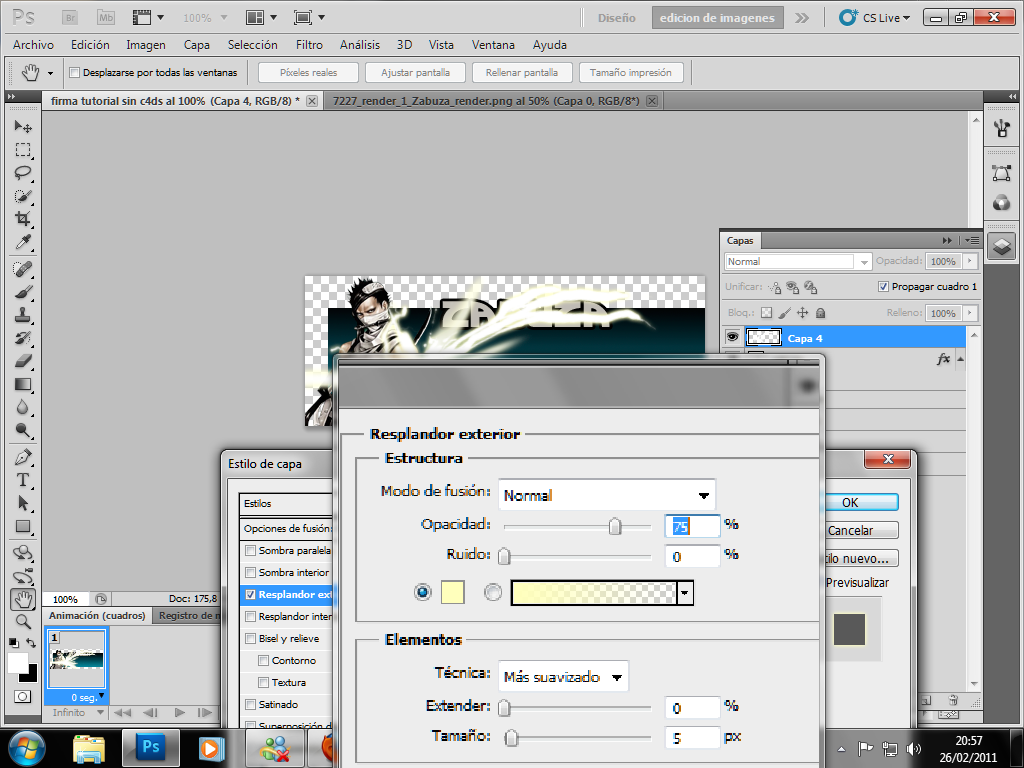
Task: Click the Tamaño slider handle
Action: (x=511, y=738)
